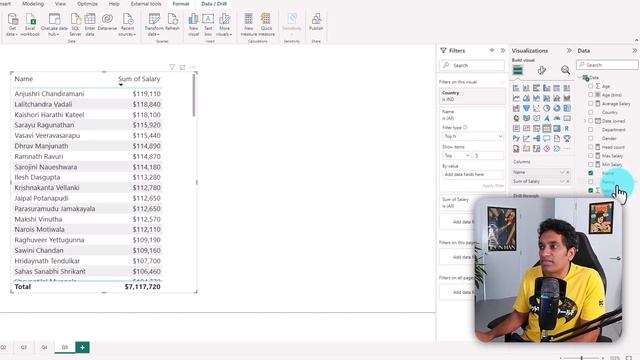
Task: Switch to page tab Q4
Action: pyautogui.click(x=44, y=347)
